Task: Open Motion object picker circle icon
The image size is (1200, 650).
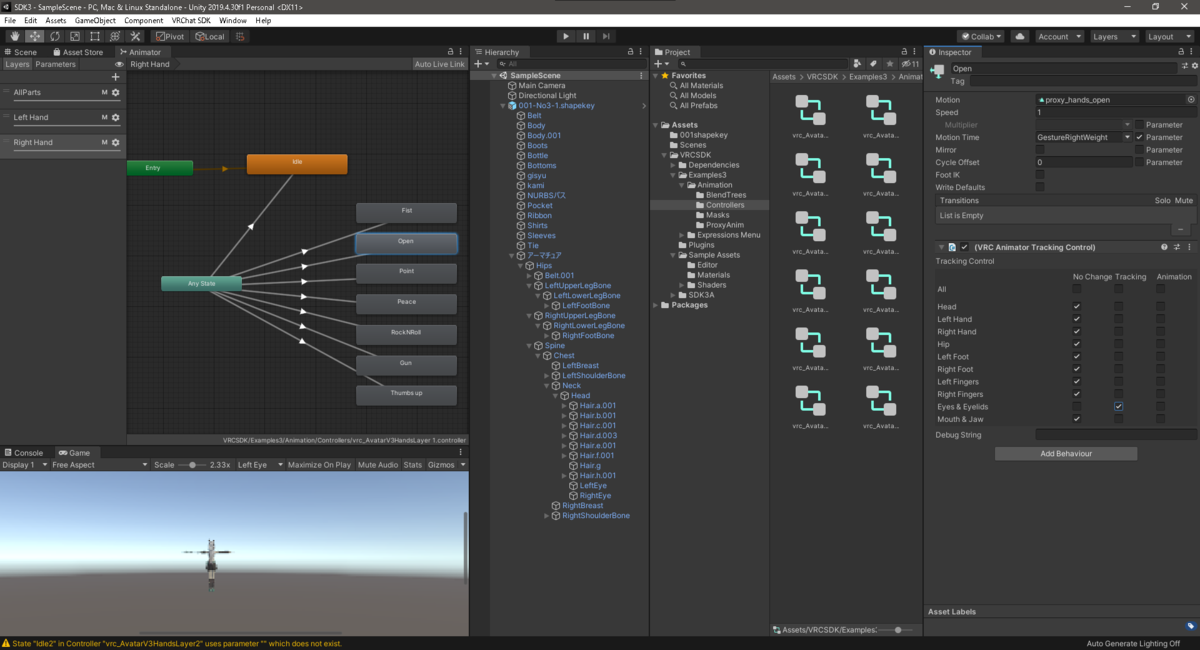Action: 1191,100
